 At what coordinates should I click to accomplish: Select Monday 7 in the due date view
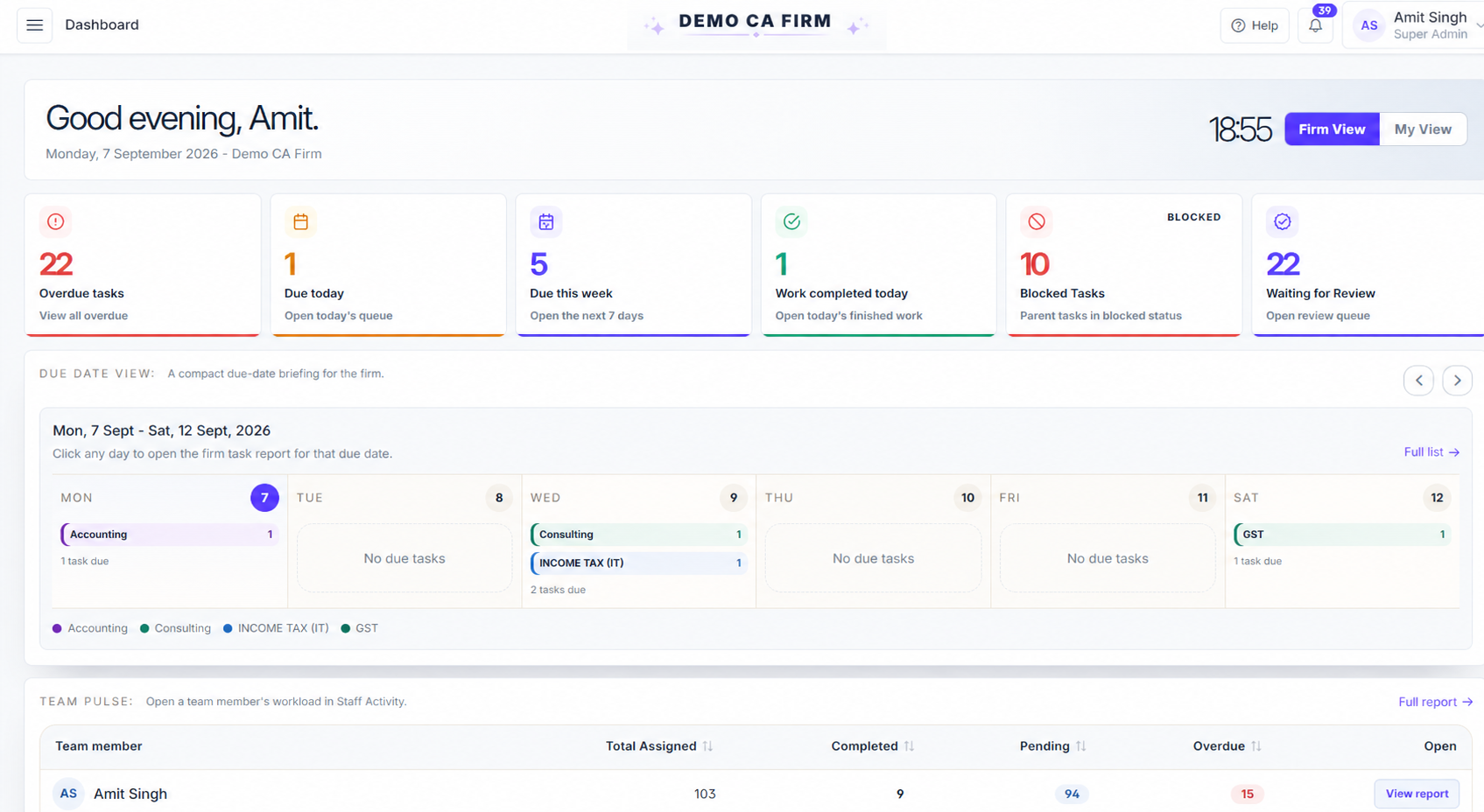tap(264, 498)
